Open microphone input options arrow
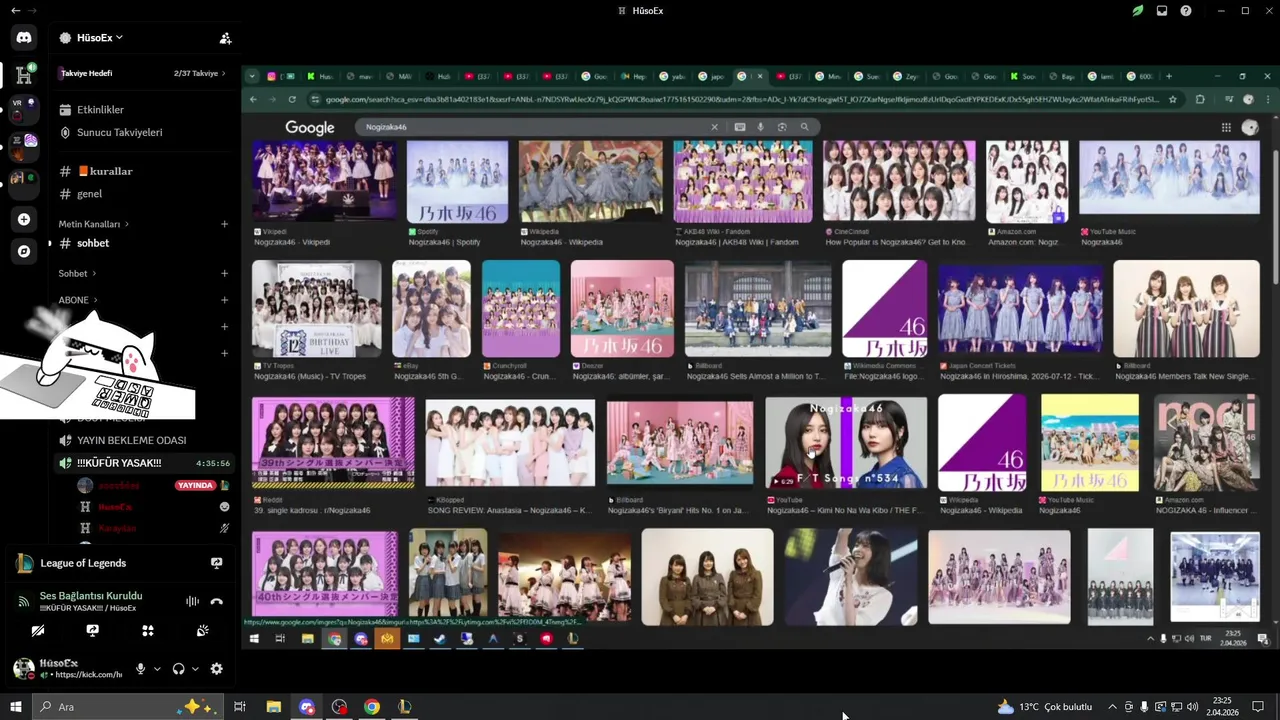The image size is (1280, 720). [157, 669]
